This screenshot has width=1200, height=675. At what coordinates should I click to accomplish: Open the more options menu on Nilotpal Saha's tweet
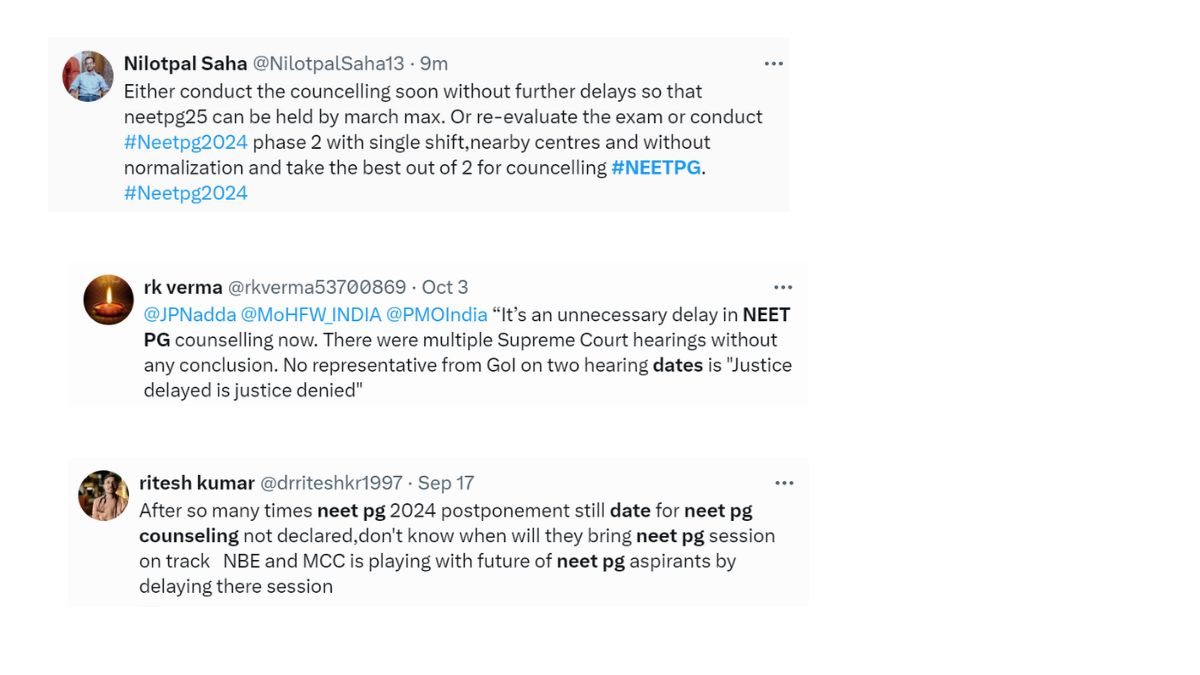click(x=773, y=63)
